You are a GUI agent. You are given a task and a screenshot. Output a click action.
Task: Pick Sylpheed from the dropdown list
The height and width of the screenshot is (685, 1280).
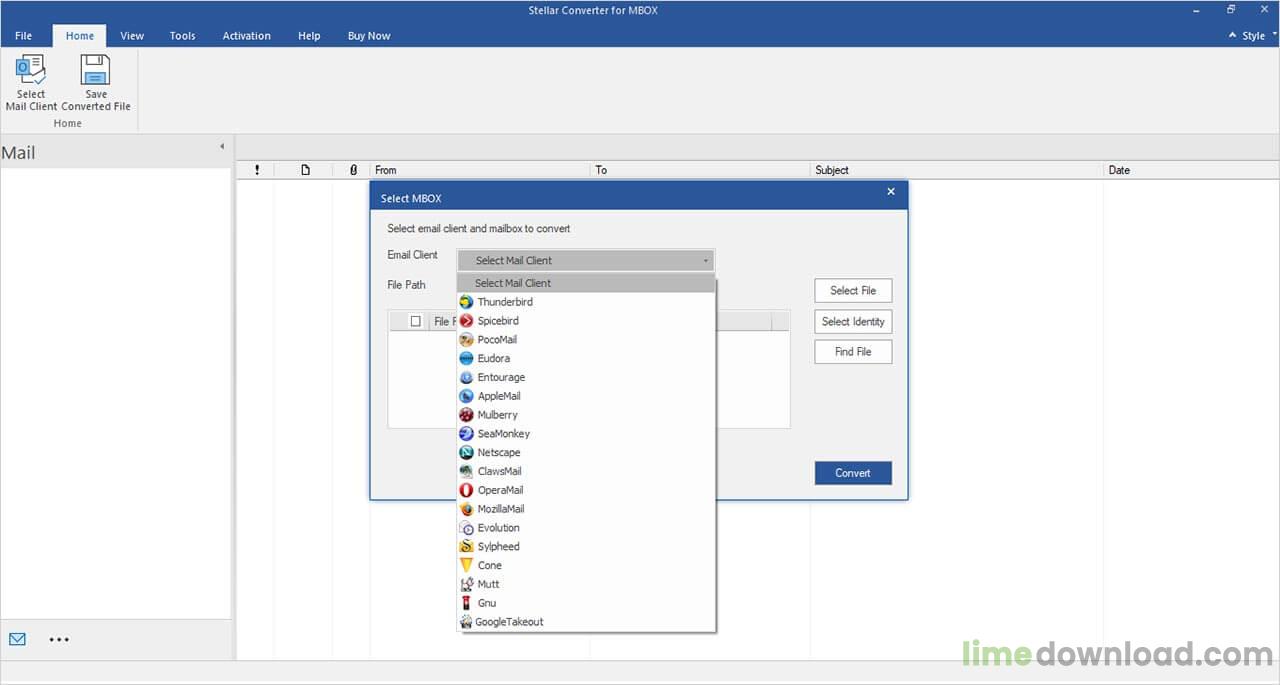(587, 547)
